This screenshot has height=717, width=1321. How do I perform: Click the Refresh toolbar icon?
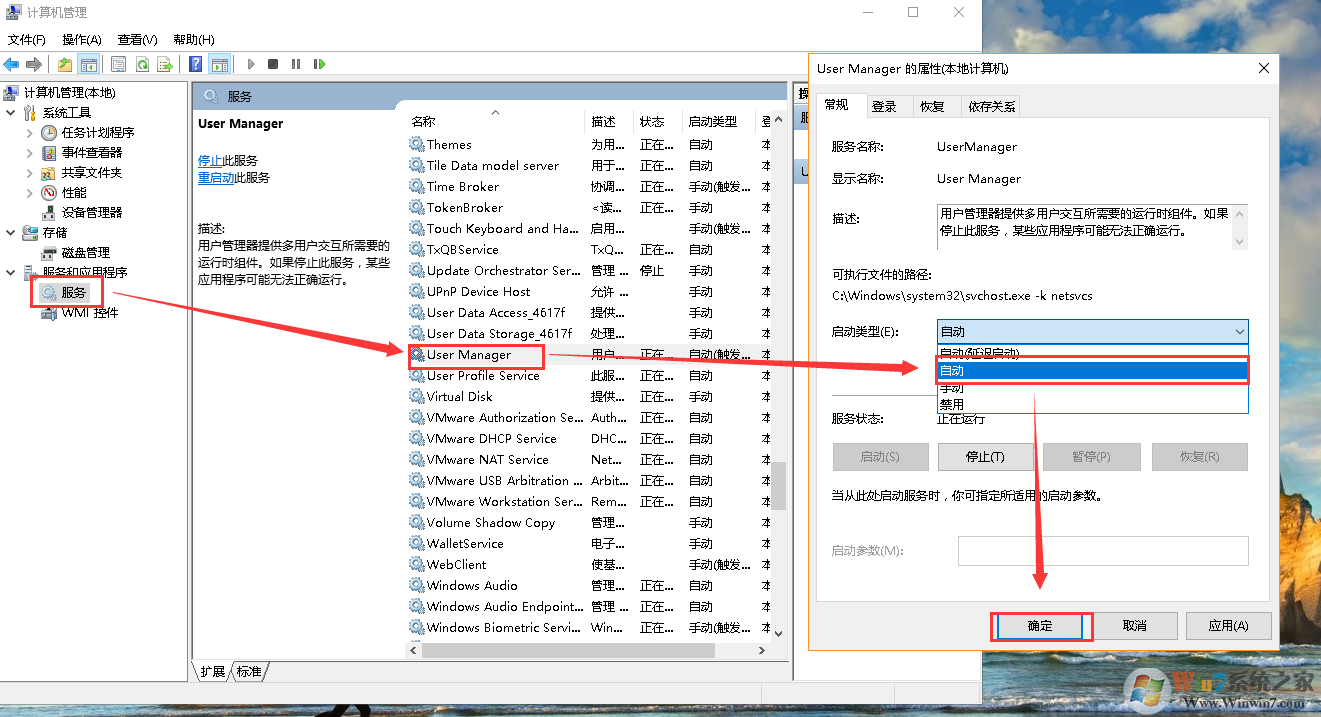(142, 64)
